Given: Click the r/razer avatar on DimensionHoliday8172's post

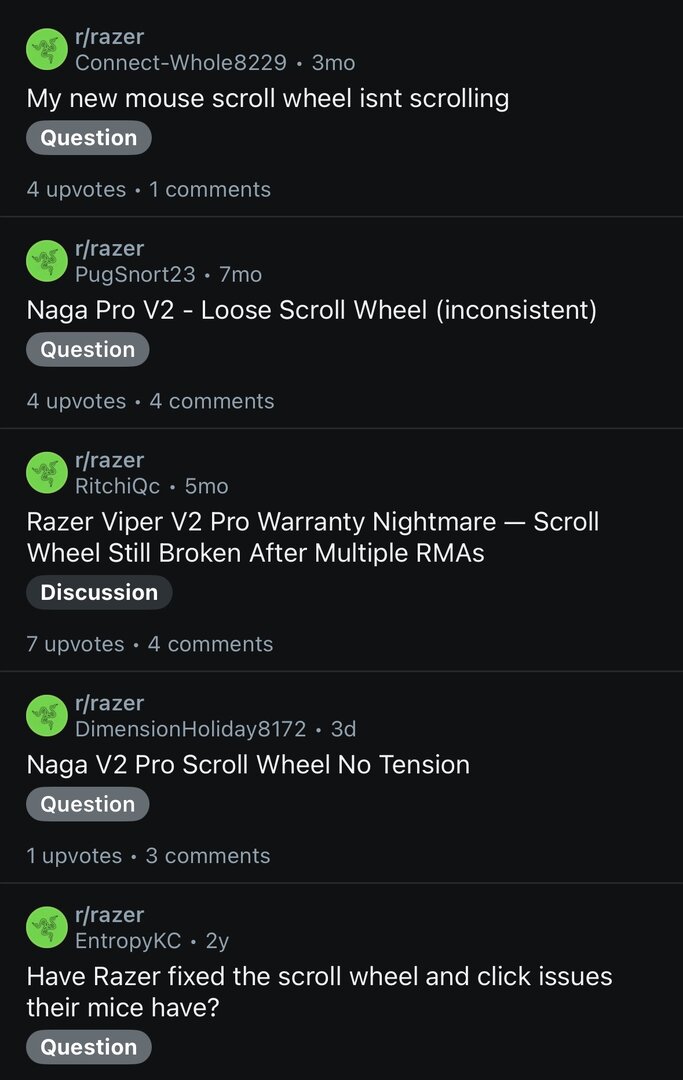Looking at the screenshot, I should pos(46,716).
